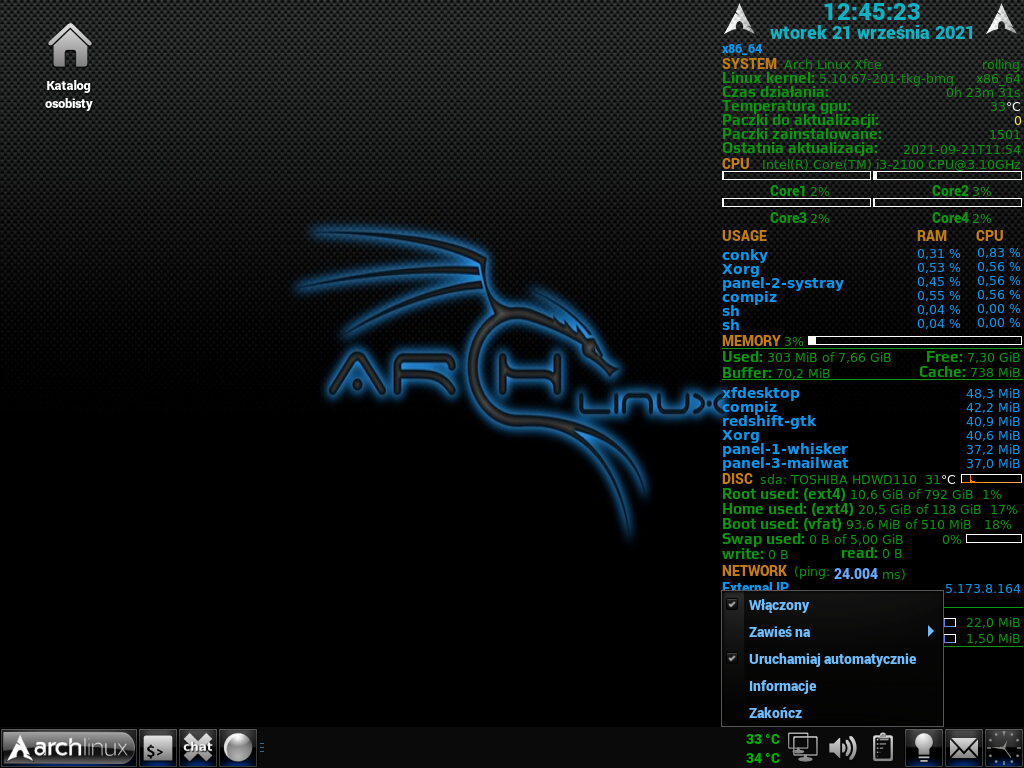Open the mail watcher envelope icon

point(964,748)
